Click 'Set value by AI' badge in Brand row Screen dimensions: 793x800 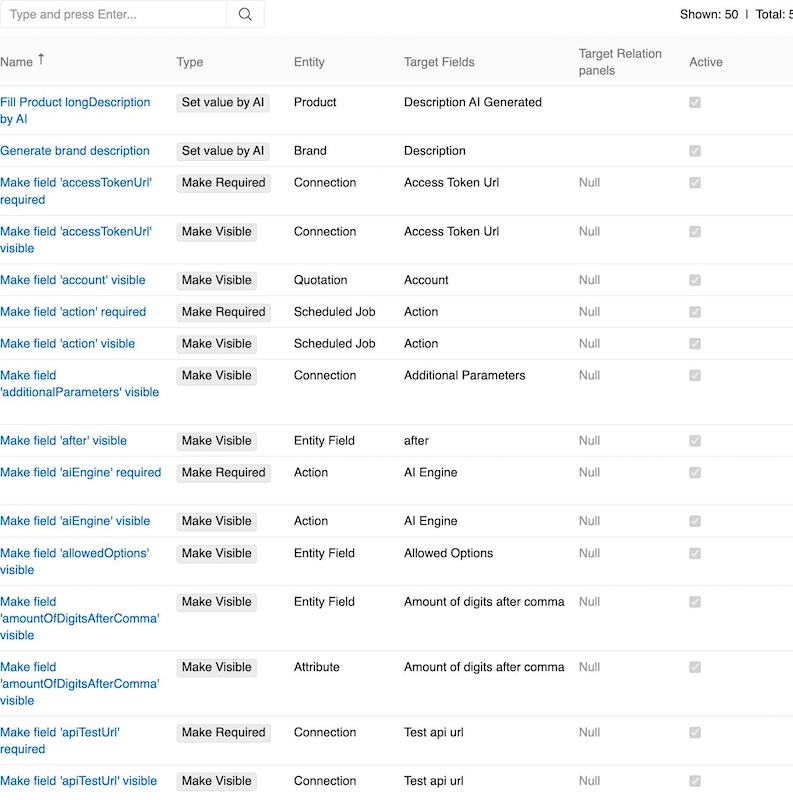[223, 151]
